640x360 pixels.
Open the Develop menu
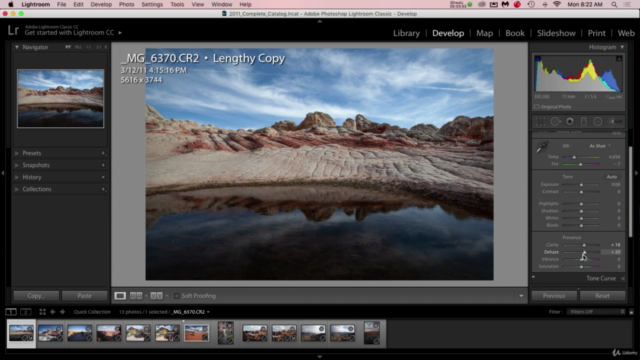tap(101, 4)
